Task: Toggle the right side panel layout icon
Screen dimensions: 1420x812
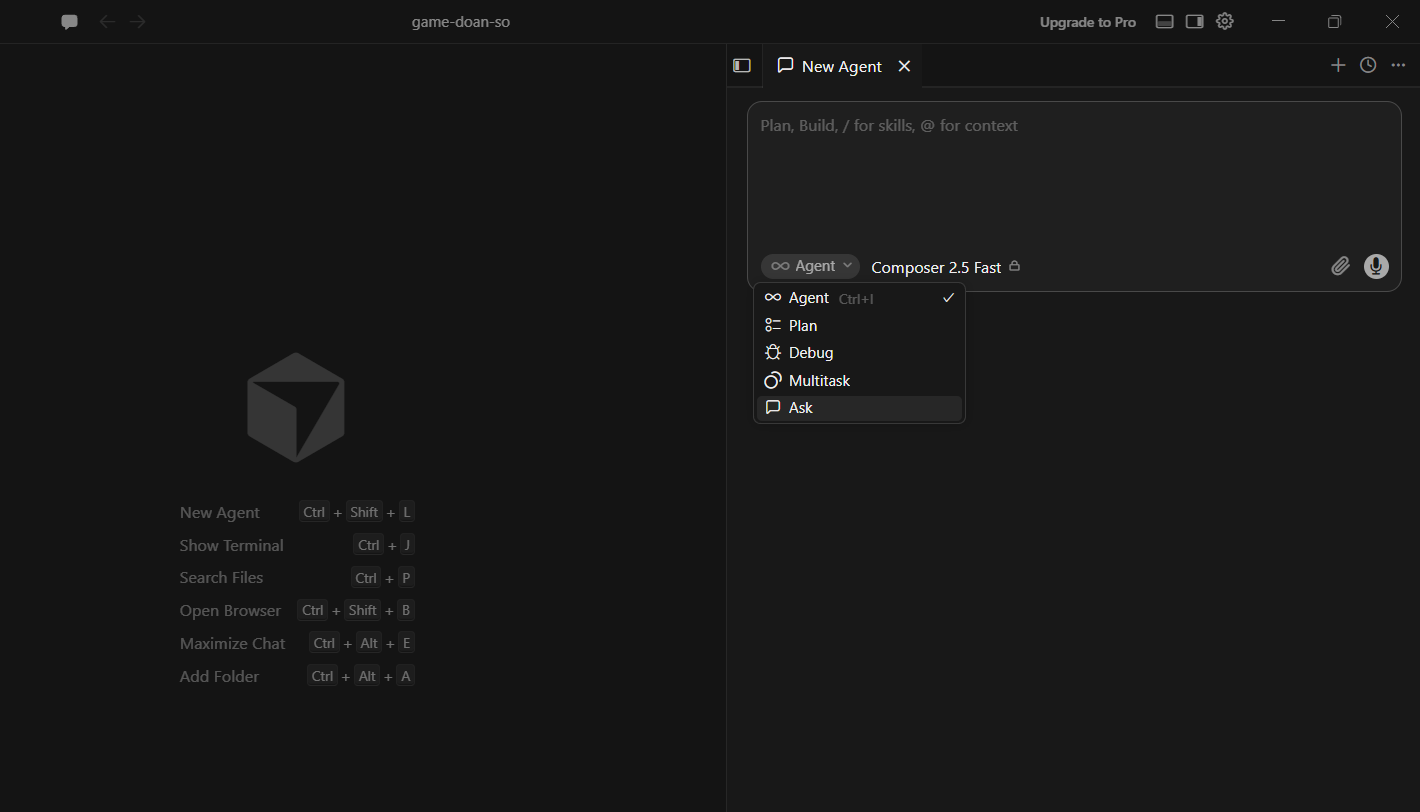Action: click(x=1194, y=21)
